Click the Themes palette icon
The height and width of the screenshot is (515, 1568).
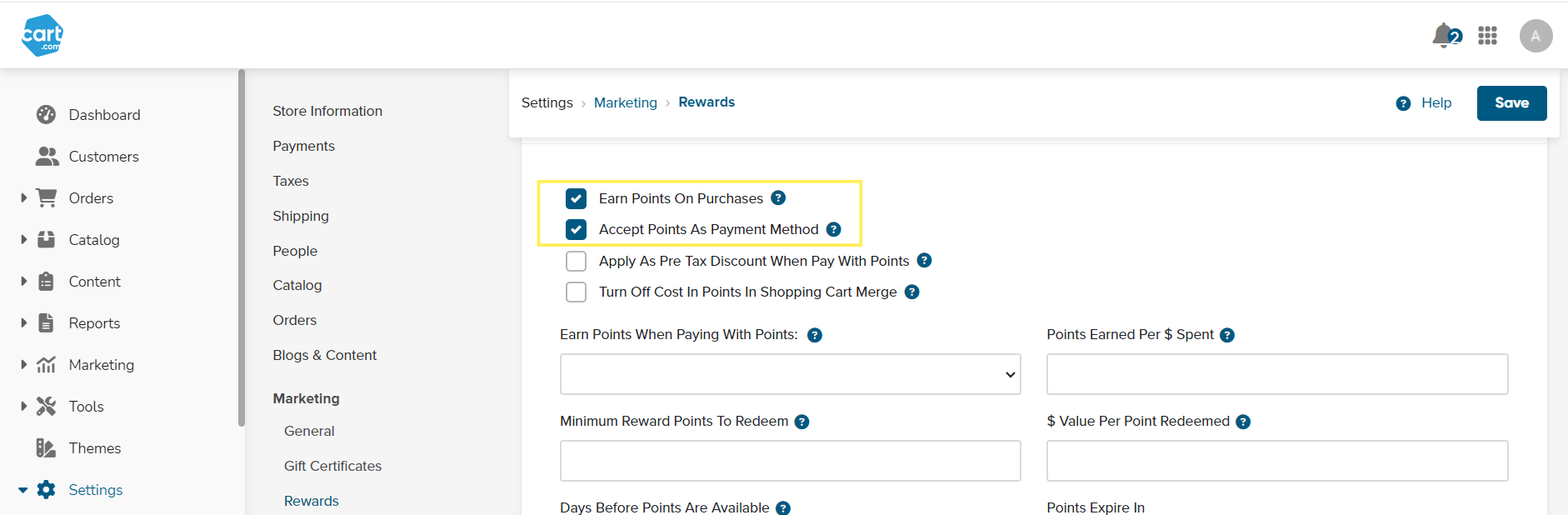[x=47, y=447]
